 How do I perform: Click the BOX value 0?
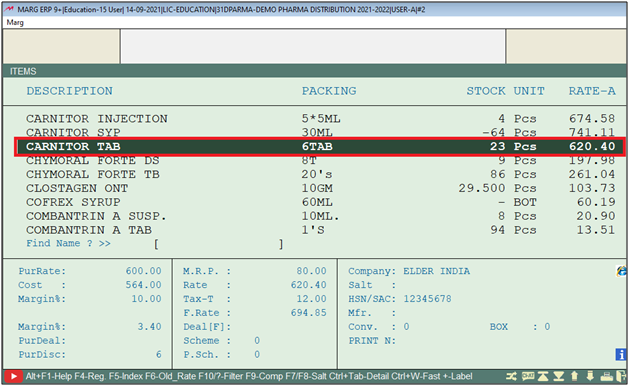tap(547, 327)
